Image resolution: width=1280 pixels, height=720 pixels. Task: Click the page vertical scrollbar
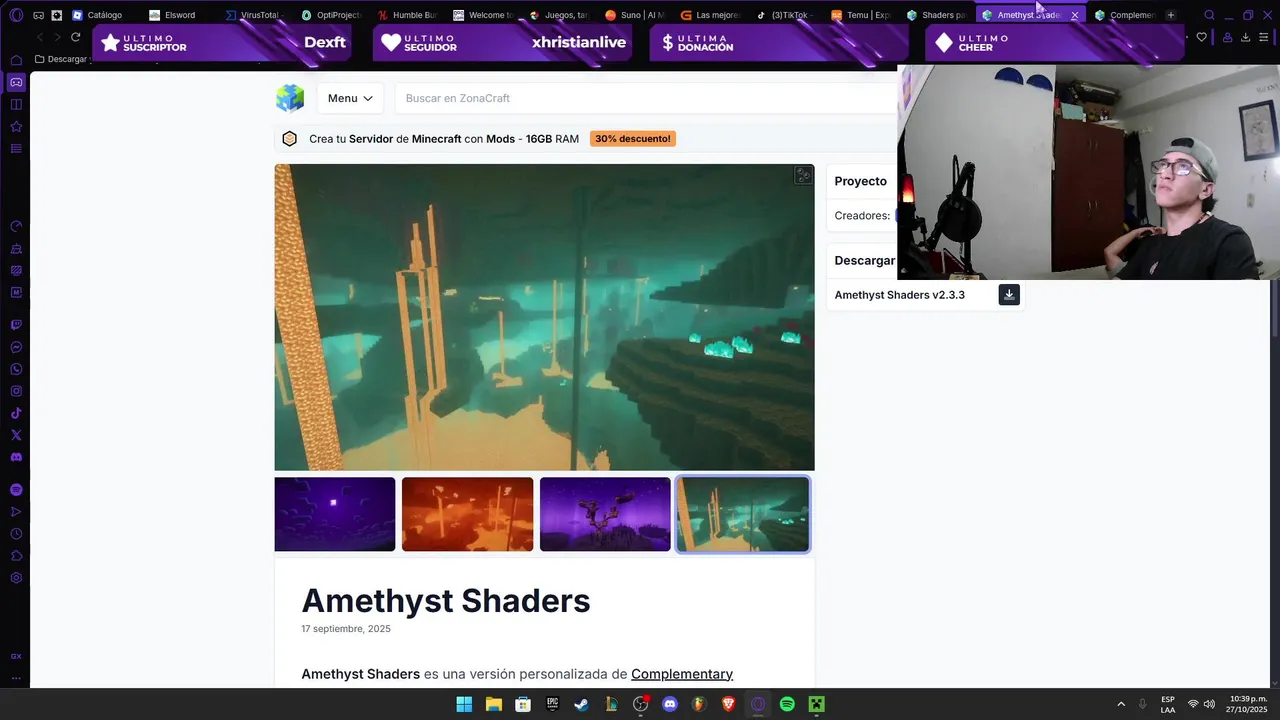pos(1275,310)
